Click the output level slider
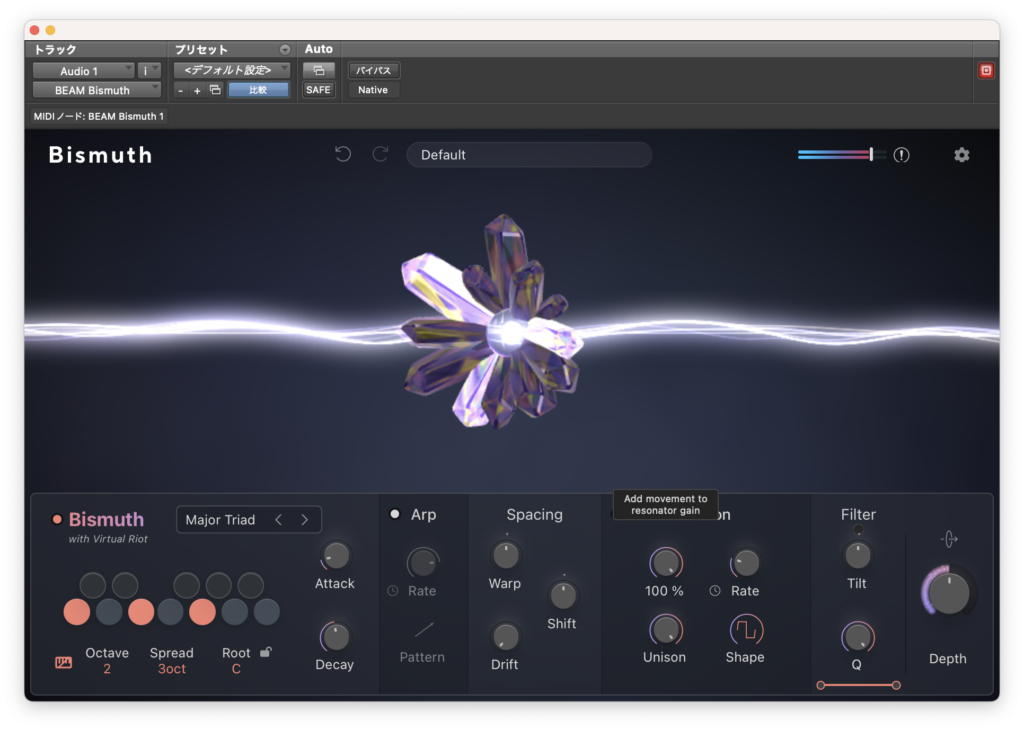The width and height of the screenshot is (1024, 730). (x=841, y=155)
